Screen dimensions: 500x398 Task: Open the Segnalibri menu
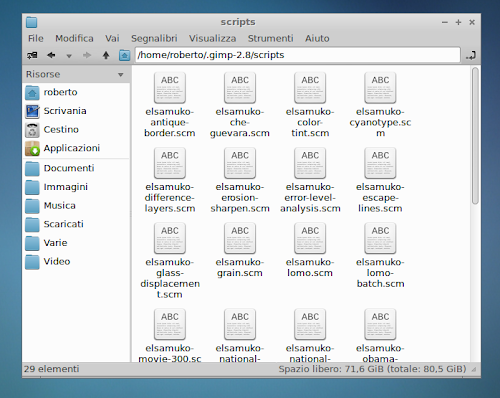(154, 38)
